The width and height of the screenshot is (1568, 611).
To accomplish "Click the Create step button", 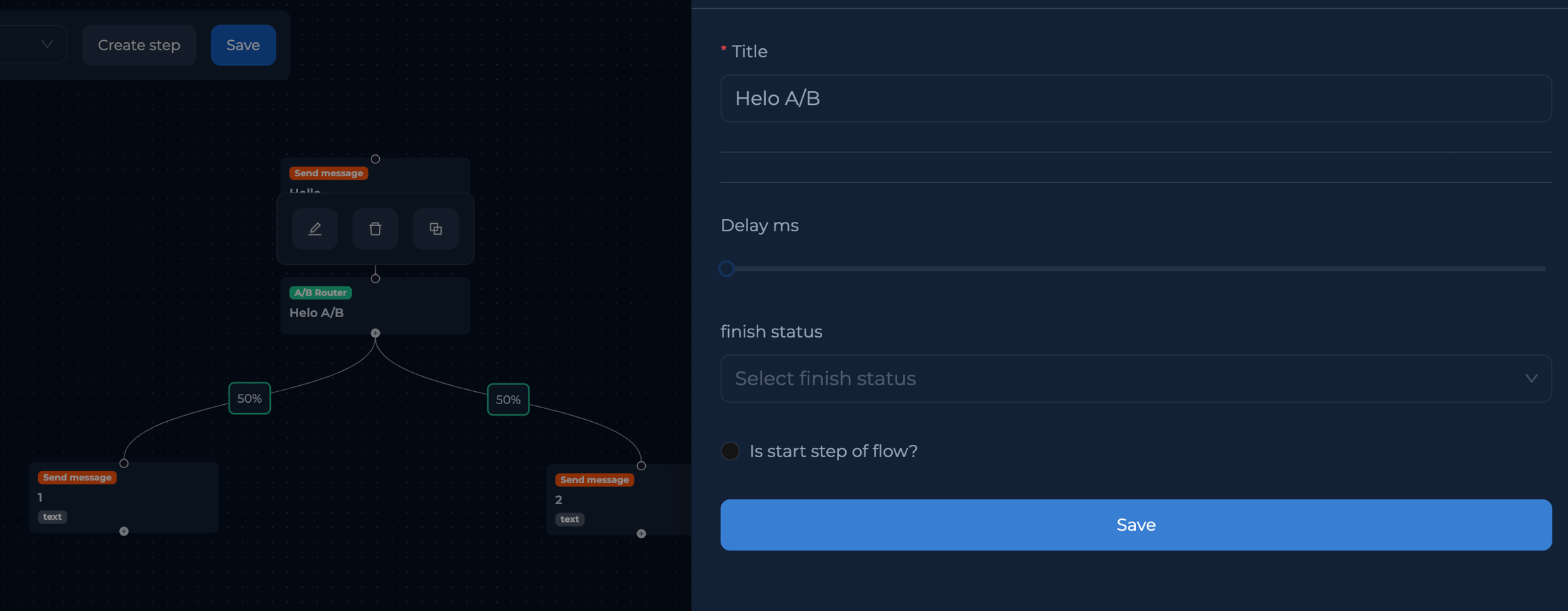I will click(139, 45).
